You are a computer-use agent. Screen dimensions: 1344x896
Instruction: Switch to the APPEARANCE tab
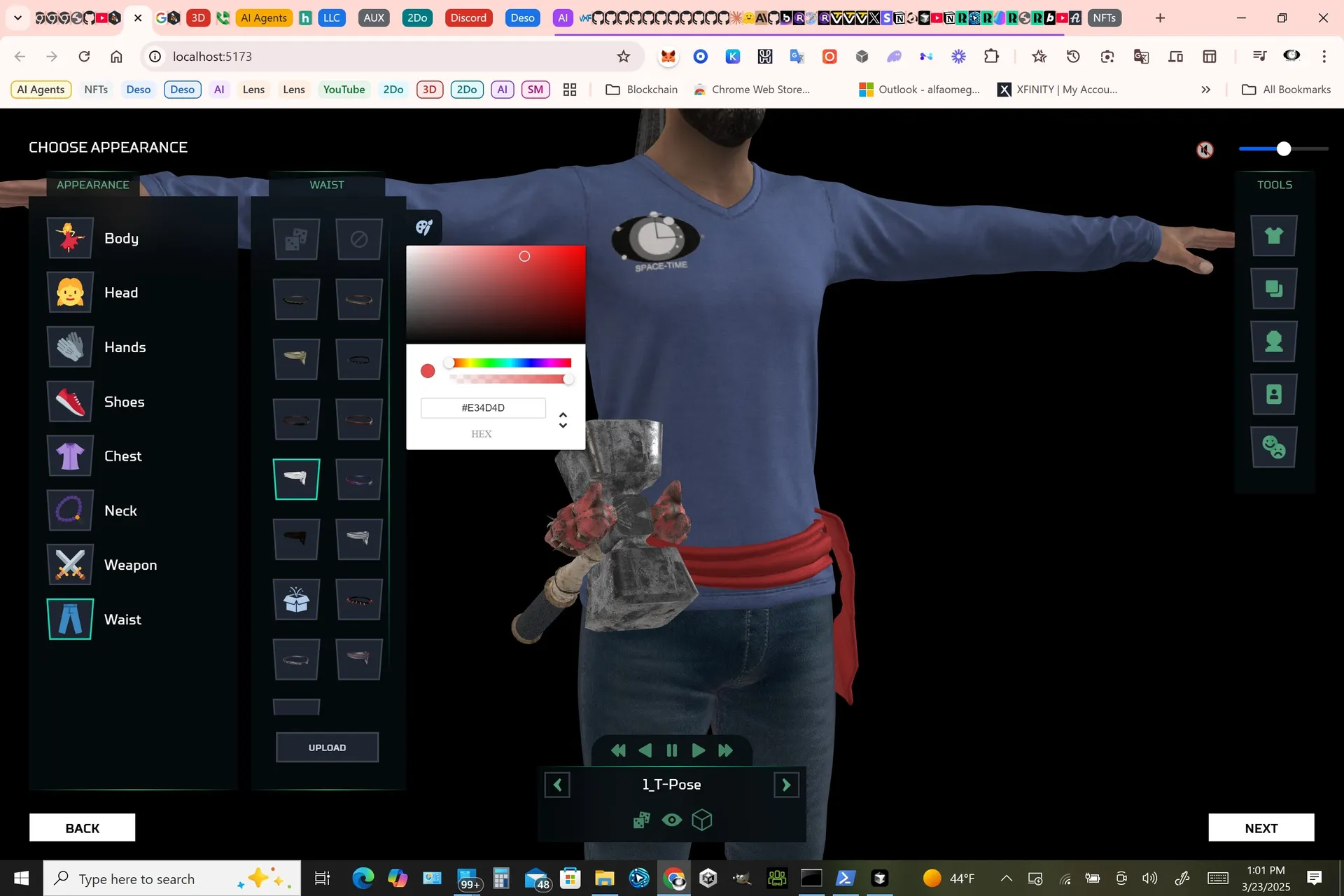(93, 185)
